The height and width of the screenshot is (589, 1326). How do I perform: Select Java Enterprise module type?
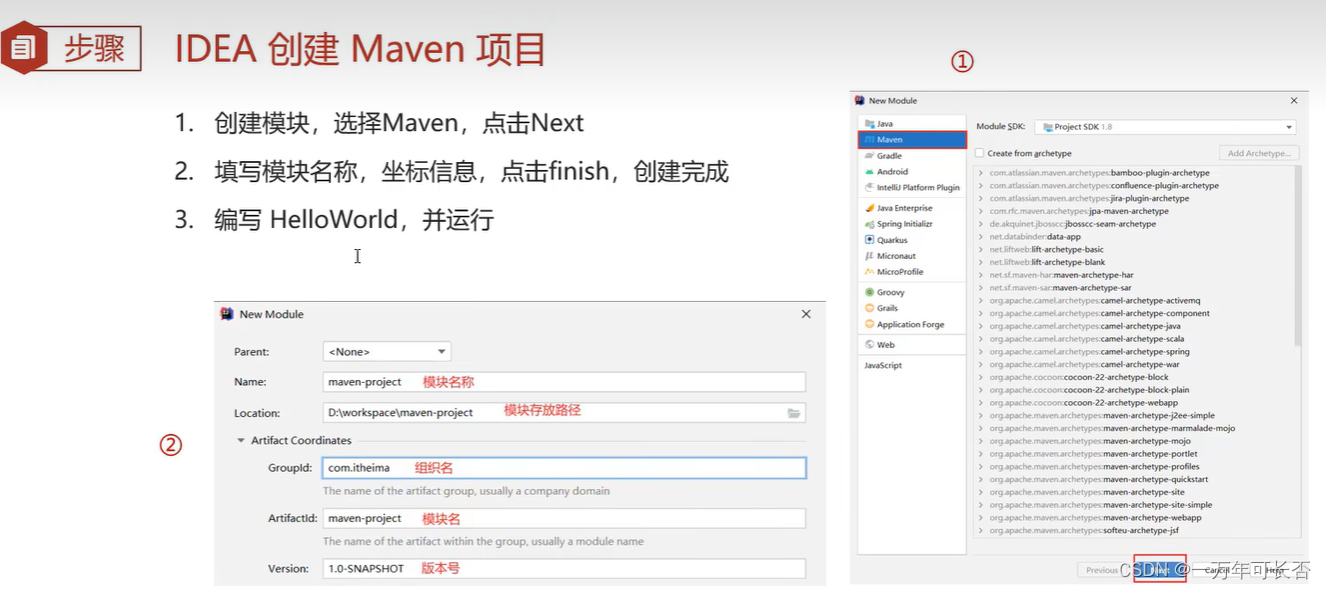click(911, 208)
